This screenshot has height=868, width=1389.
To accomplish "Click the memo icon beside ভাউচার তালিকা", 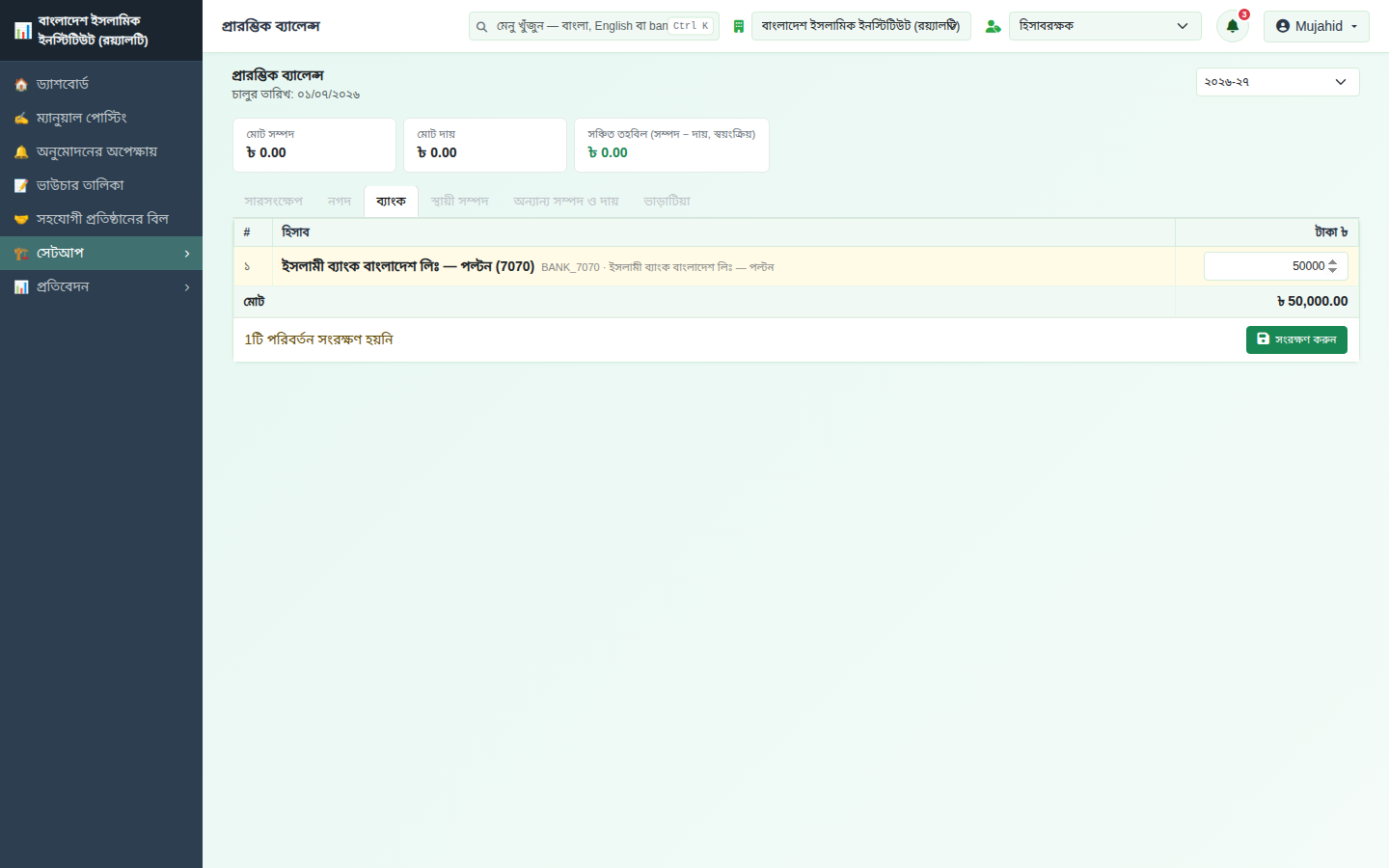I will click(21, 186).
